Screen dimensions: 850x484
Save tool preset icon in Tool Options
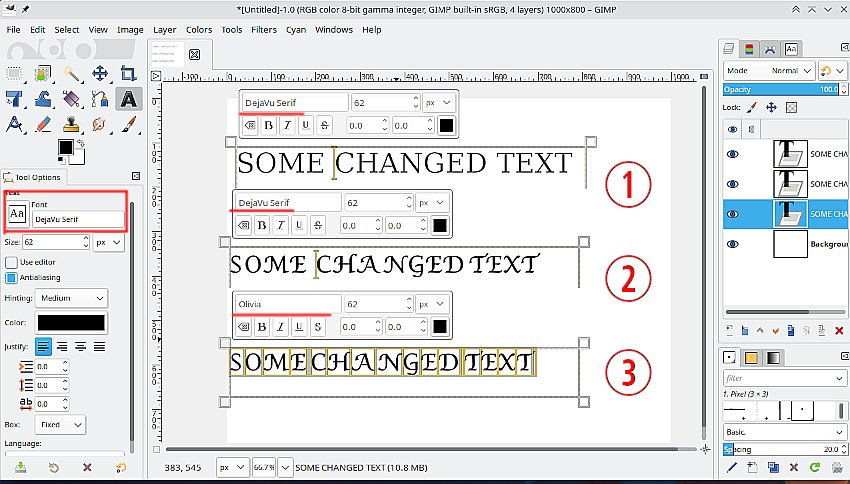pos(20,467)
